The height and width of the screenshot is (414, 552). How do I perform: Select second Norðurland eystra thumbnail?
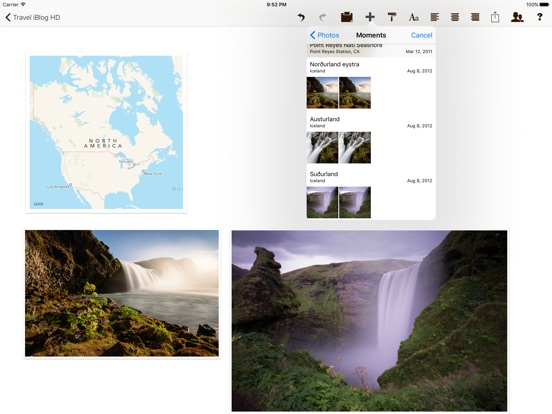pyautogui.click(x=355, y=93)
